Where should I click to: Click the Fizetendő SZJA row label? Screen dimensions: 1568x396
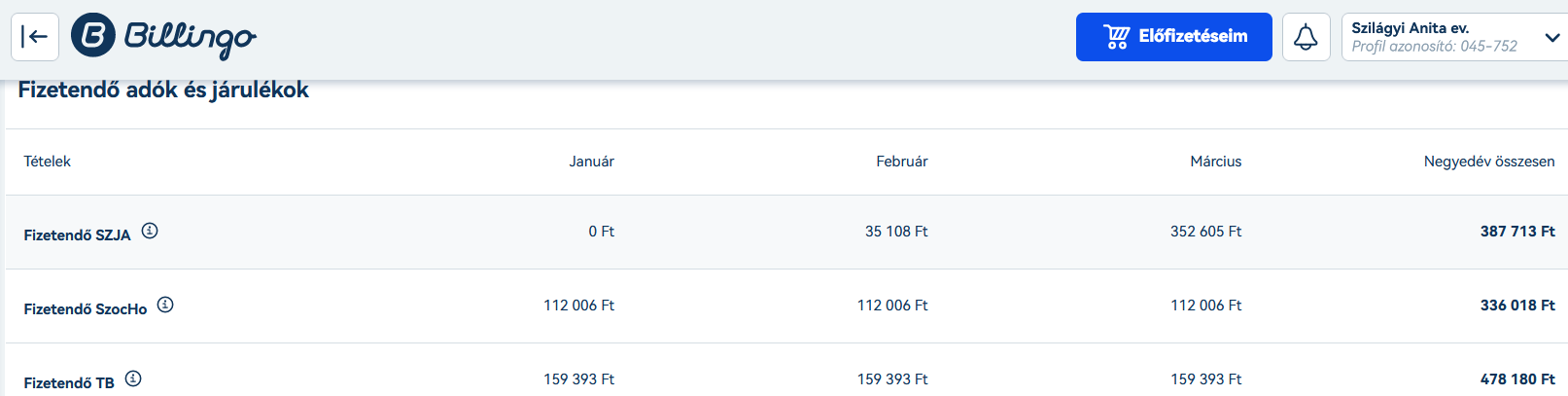pyautogui.click(x=77, y=234)
